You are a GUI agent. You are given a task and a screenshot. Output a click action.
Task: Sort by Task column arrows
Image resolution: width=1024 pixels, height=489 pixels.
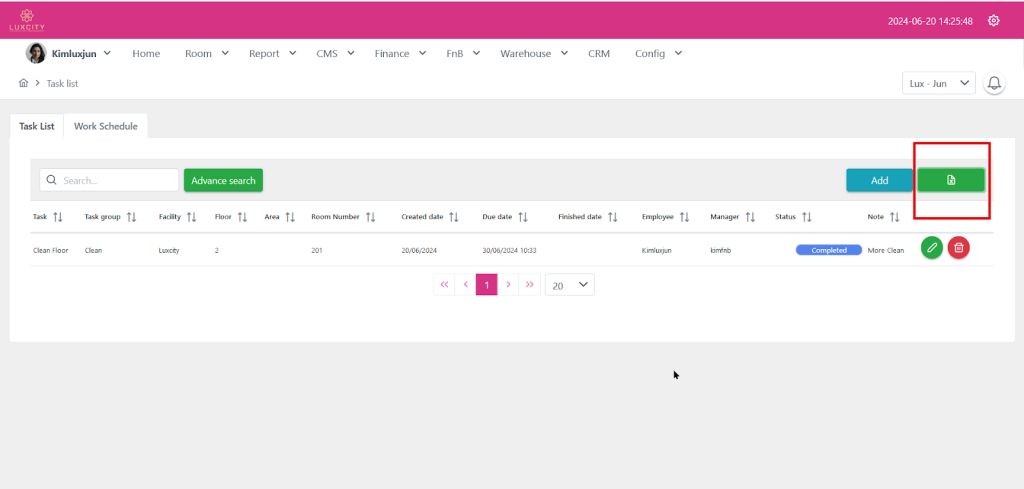(57, 217)
